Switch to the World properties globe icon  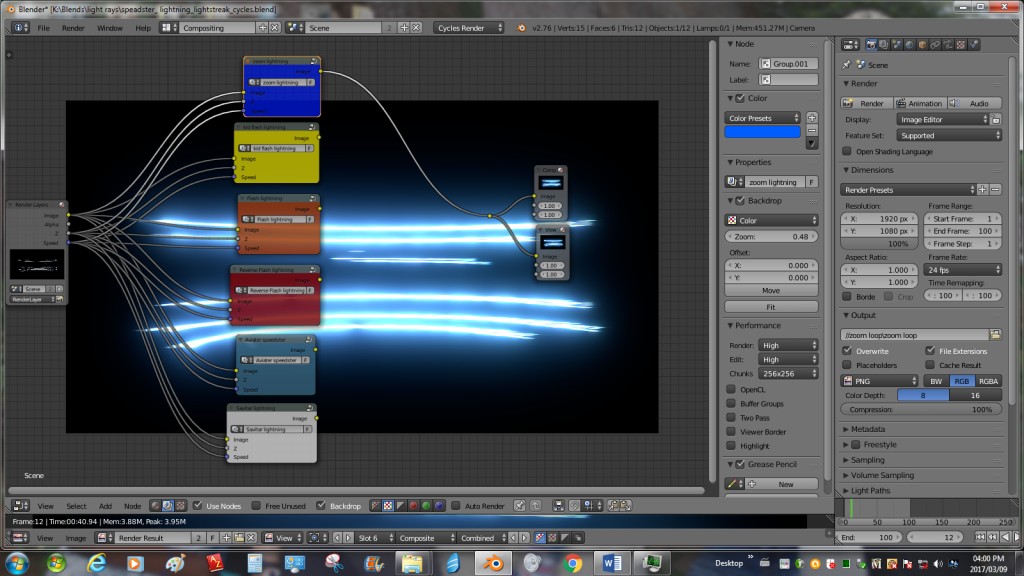pos(908,44)
